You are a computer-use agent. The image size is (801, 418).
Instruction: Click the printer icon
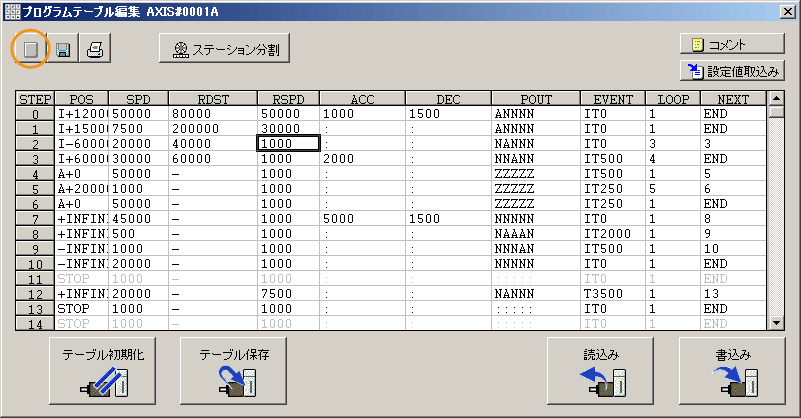94,49
